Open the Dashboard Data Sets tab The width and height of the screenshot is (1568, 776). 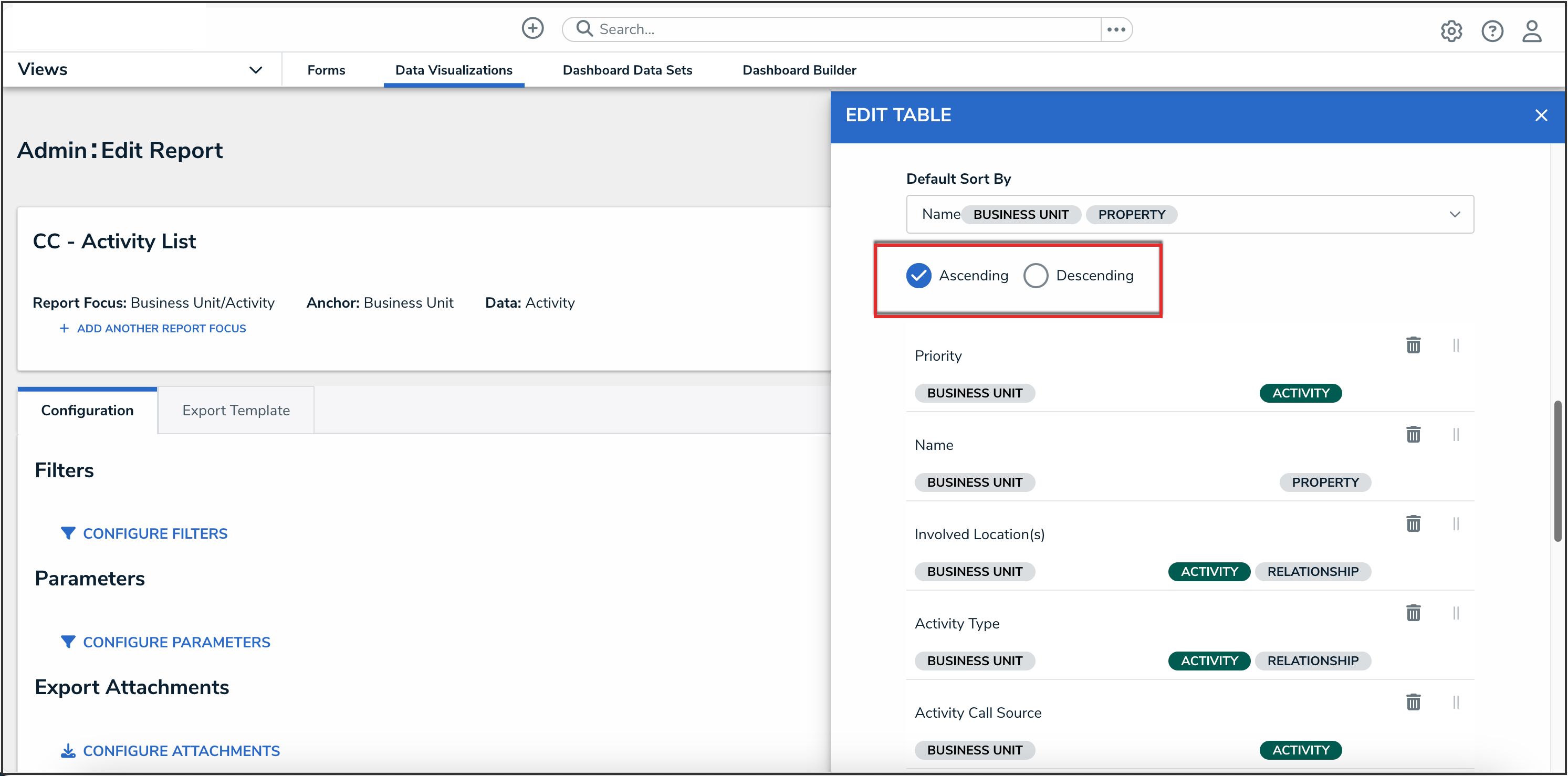(x=627, y=70)
